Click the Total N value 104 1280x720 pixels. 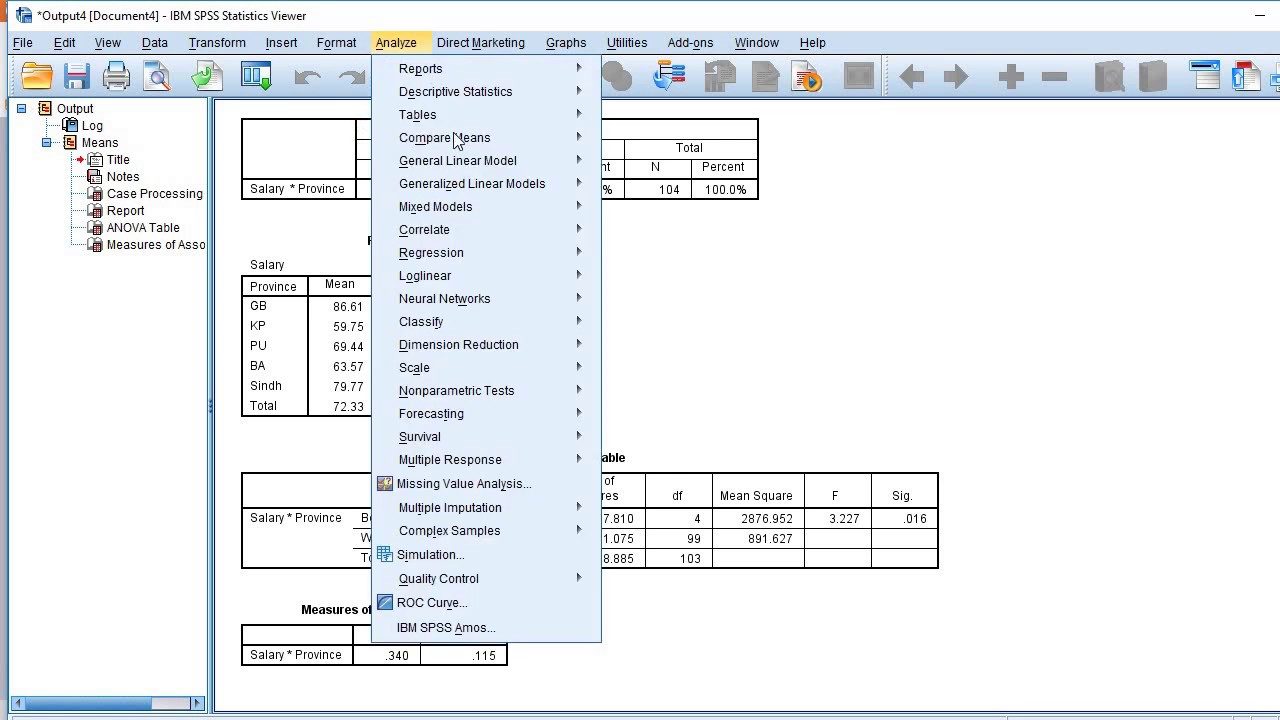click(x=669, y=189)
